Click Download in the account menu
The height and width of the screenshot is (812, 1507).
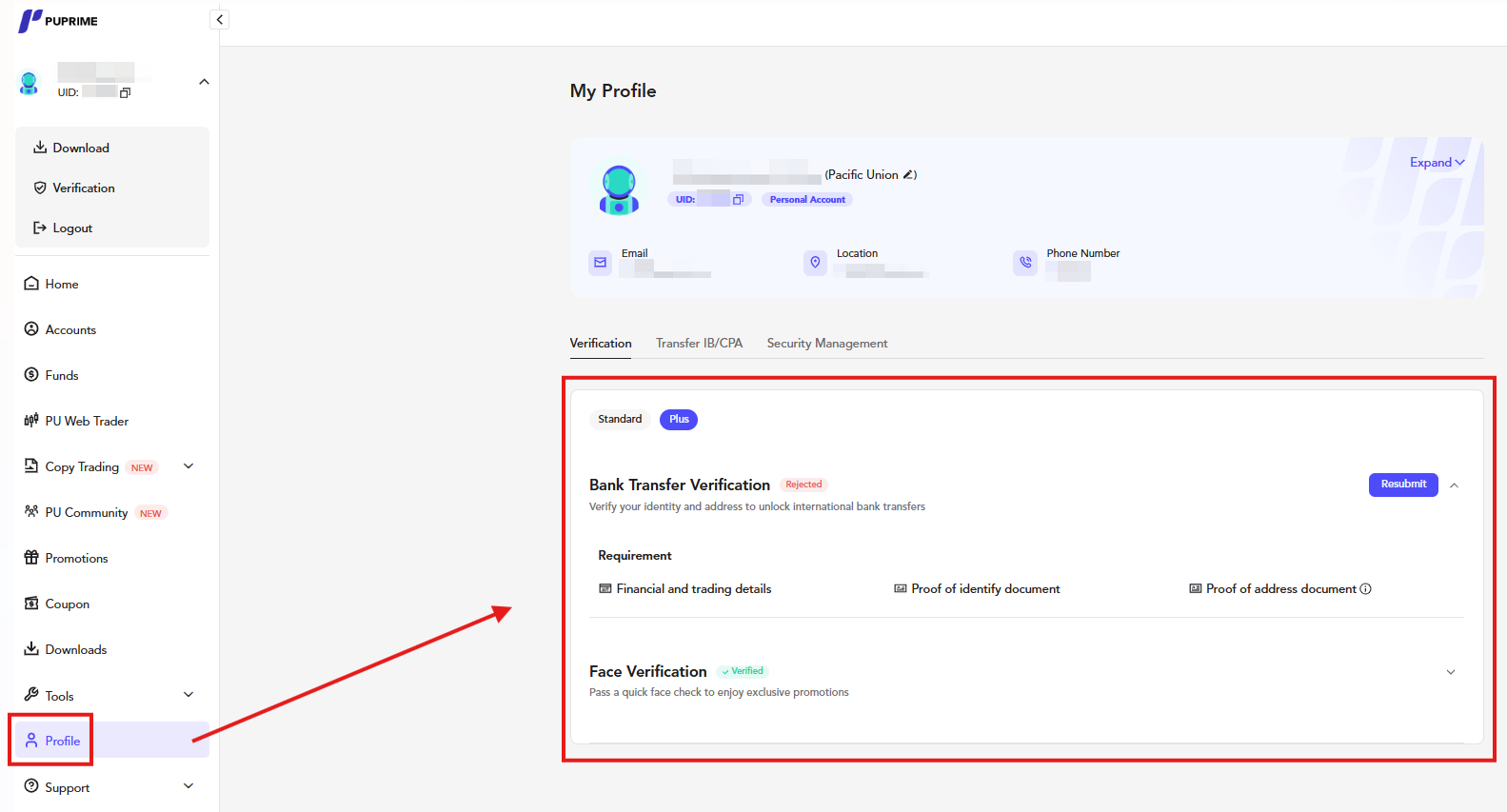coord(81,148)
